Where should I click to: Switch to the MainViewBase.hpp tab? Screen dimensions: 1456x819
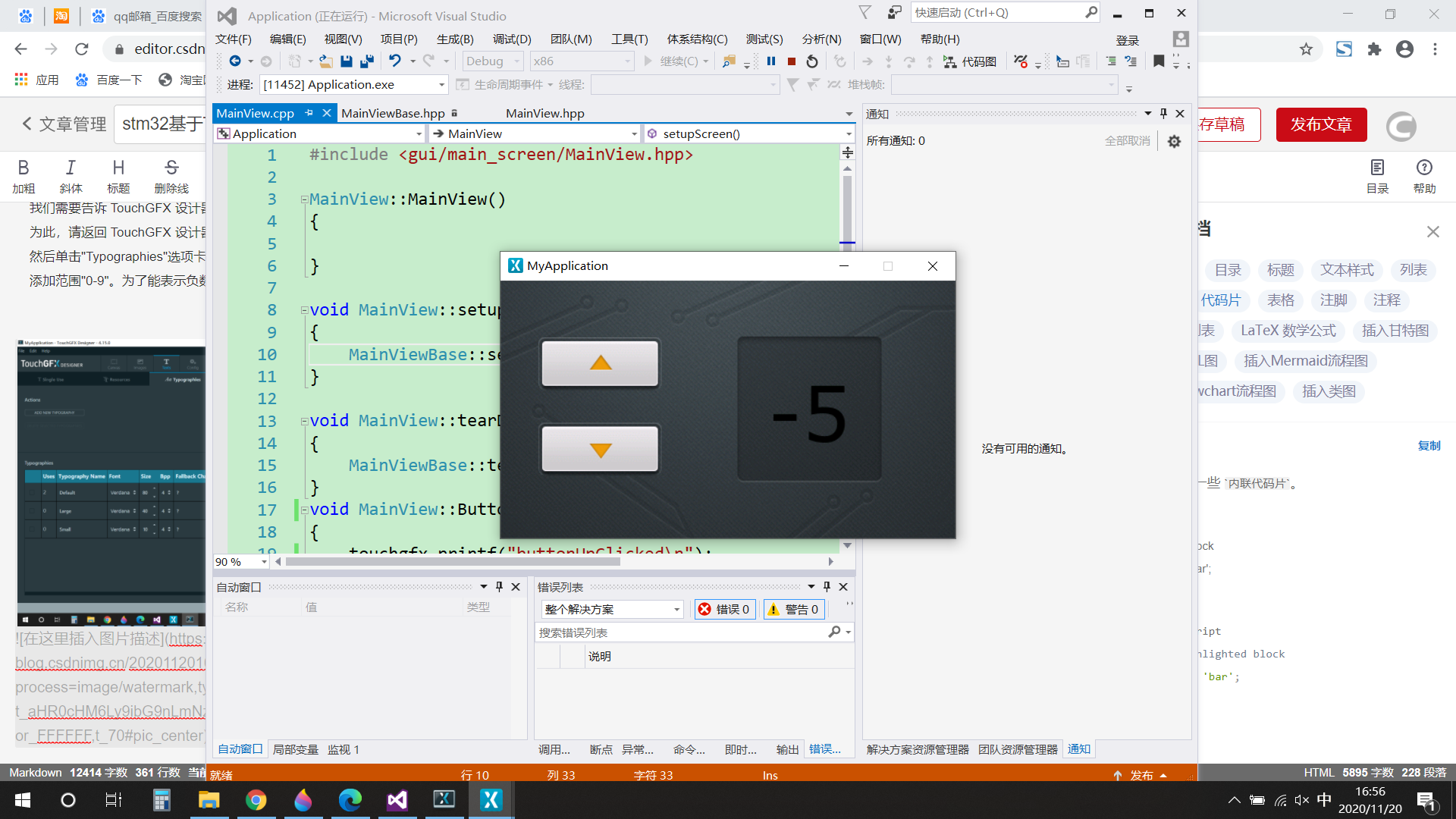pos(393,113)
